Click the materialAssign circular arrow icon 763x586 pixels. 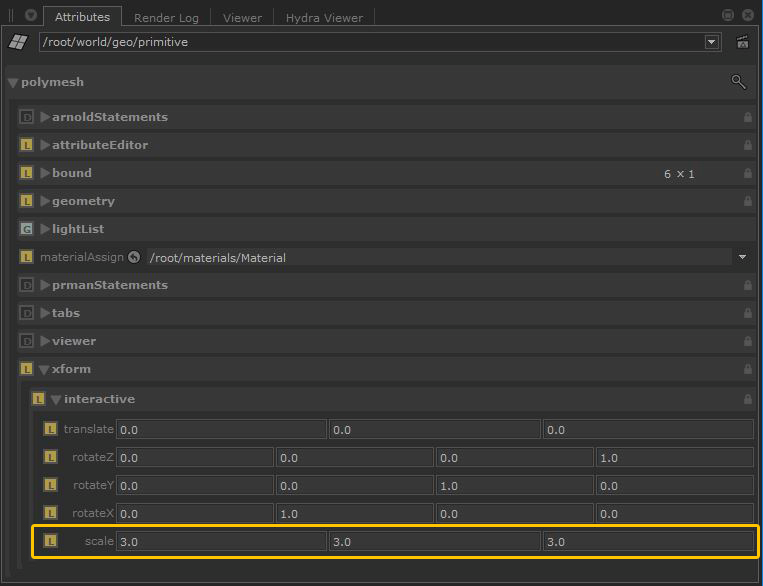pos(134,257)
